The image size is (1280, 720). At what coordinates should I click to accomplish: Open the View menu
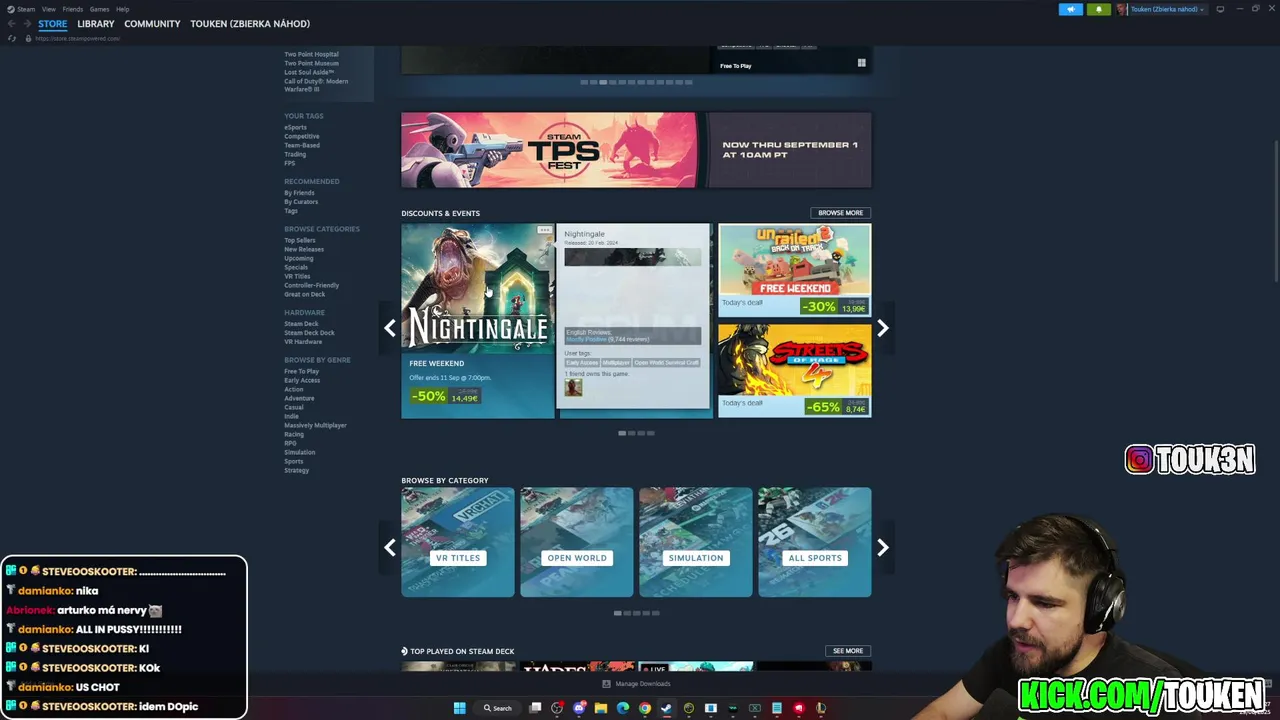48,9
